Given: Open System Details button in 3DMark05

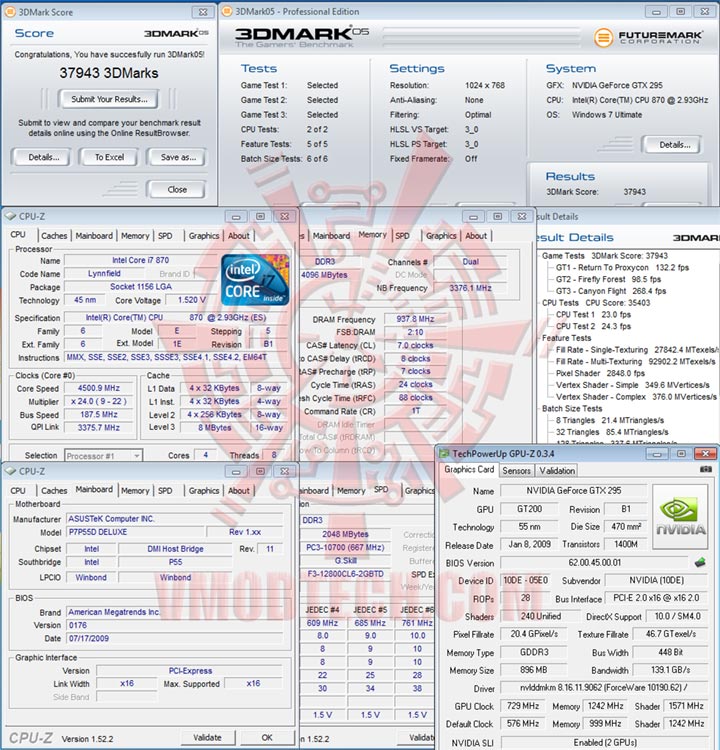Looking at the screenshot, I should [x=674, y=145].
